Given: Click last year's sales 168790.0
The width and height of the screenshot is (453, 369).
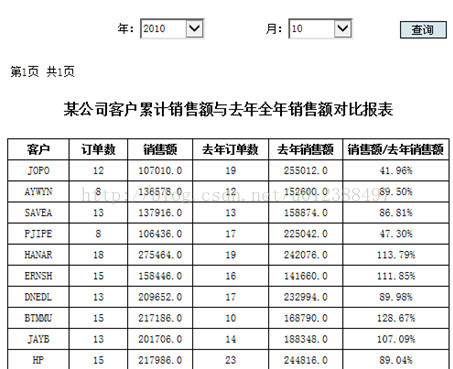Looking at the screenshot, I should click(306, 318).
